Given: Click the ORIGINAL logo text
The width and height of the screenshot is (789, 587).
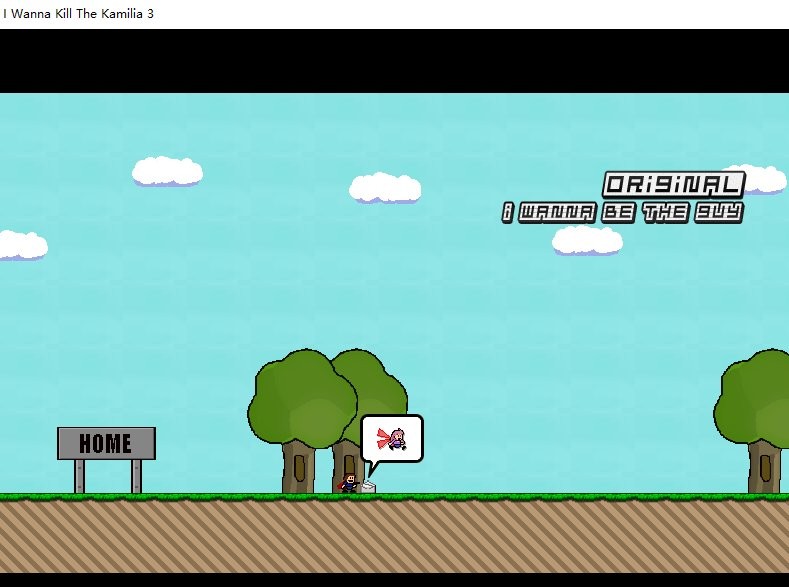Looking at the screenshot, I should tap(673, 185).
